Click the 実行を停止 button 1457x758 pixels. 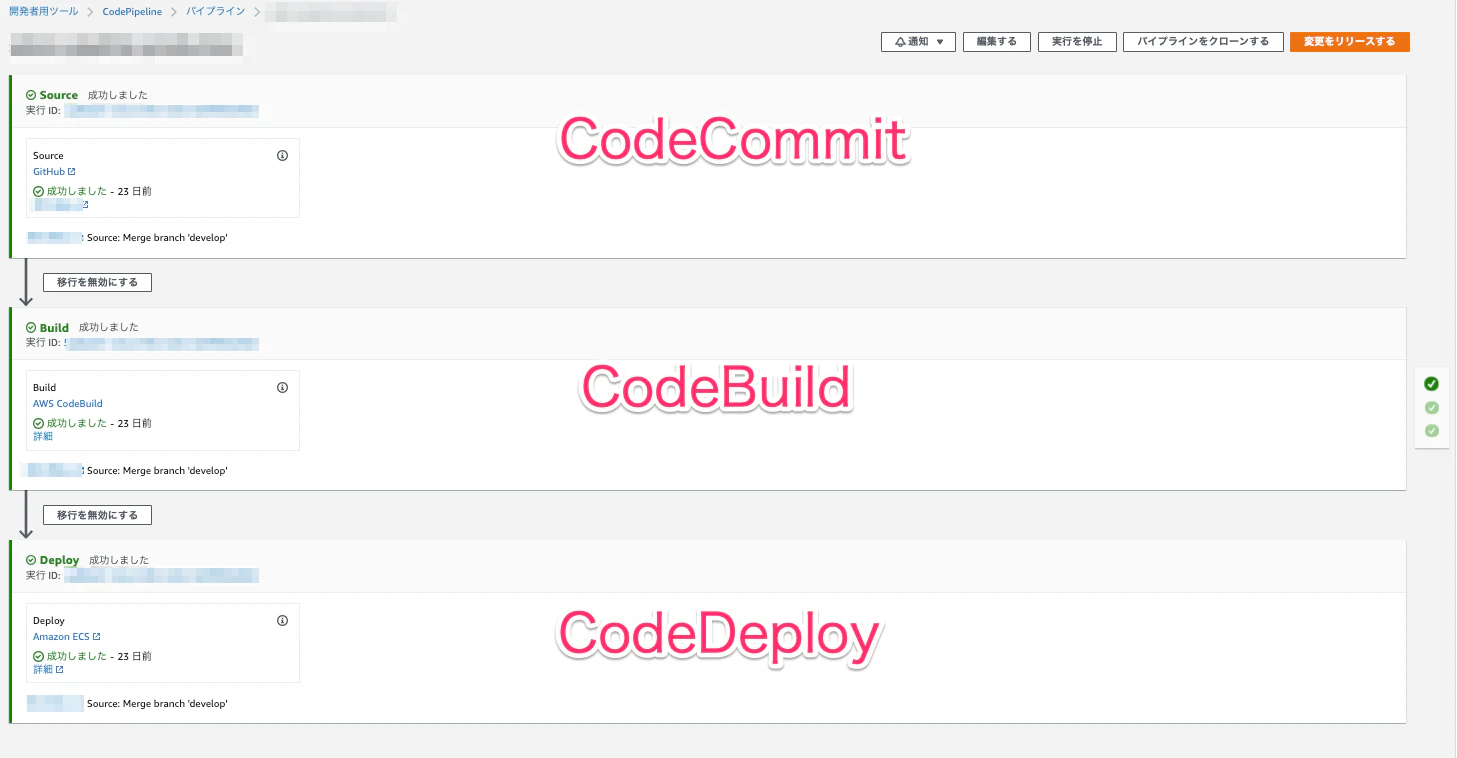pyautogui.click(x=1077, y=41)
